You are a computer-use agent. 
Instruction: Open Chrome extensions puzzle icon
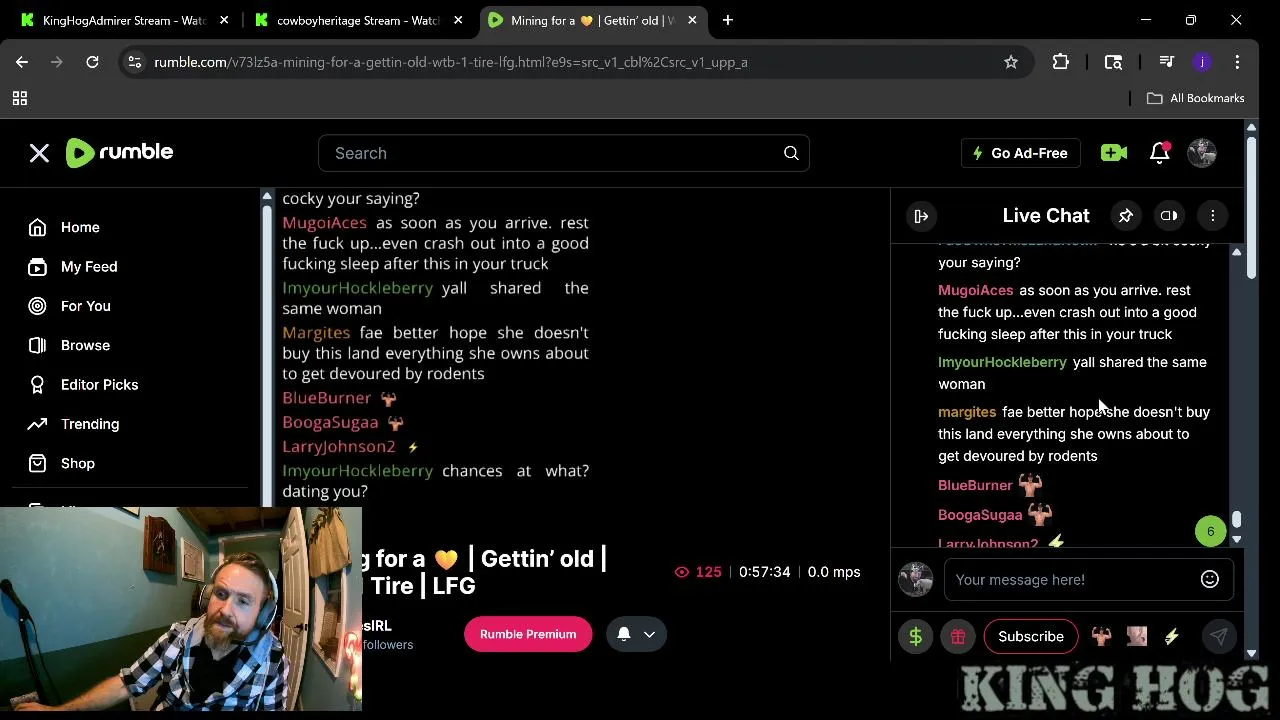click(x=1061, y=62)
